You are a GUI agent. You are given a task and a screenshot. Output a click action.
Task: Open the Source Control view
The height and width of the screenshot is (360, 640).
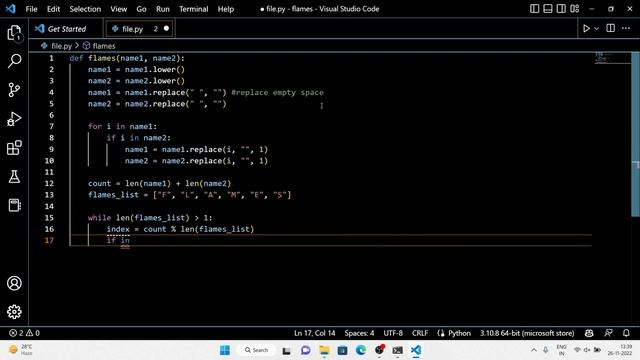pyautogui.click(x=14, y=90)
